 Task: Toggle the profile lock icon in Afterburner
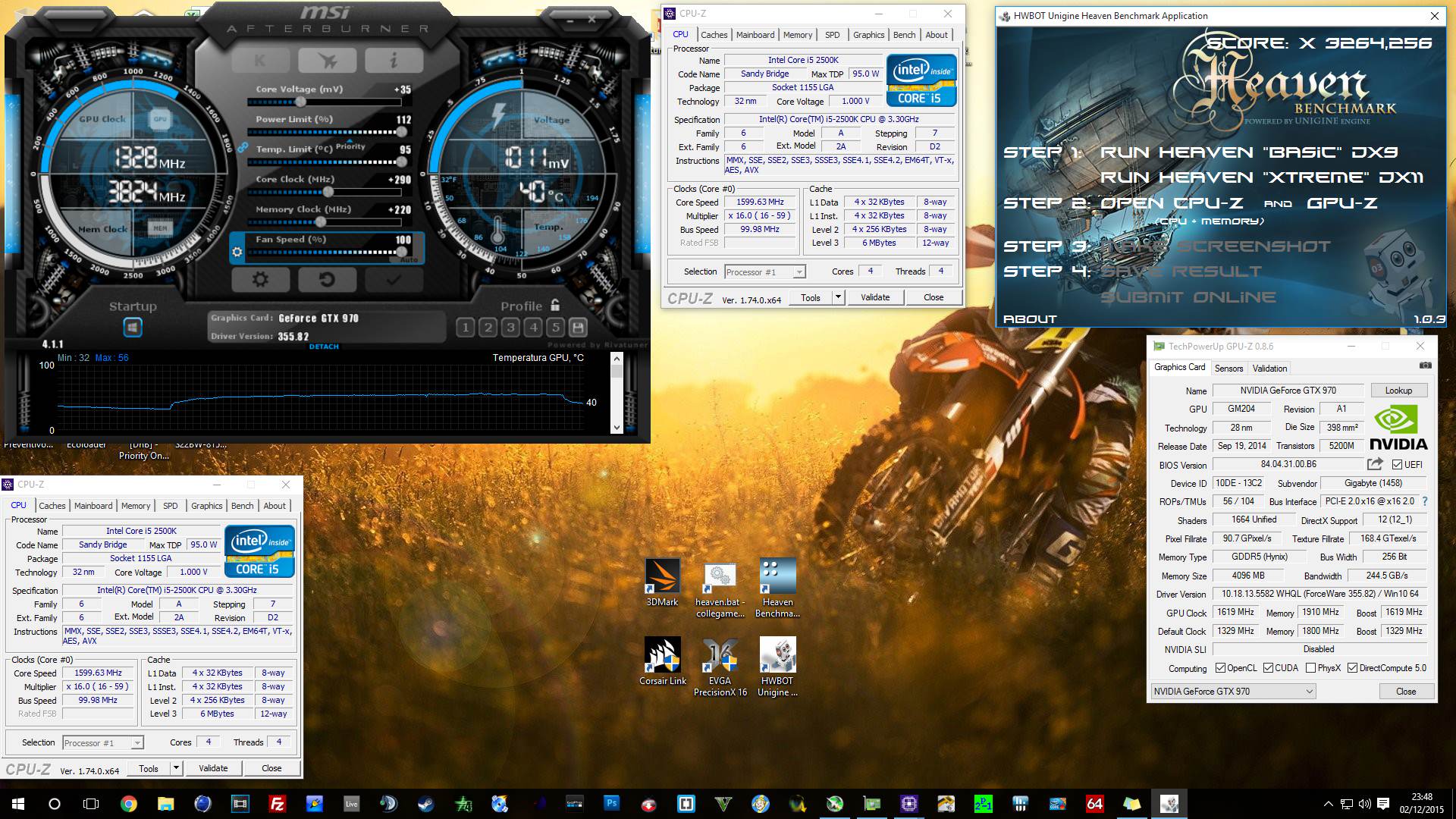pyautogui.click(x=555, y=305)
